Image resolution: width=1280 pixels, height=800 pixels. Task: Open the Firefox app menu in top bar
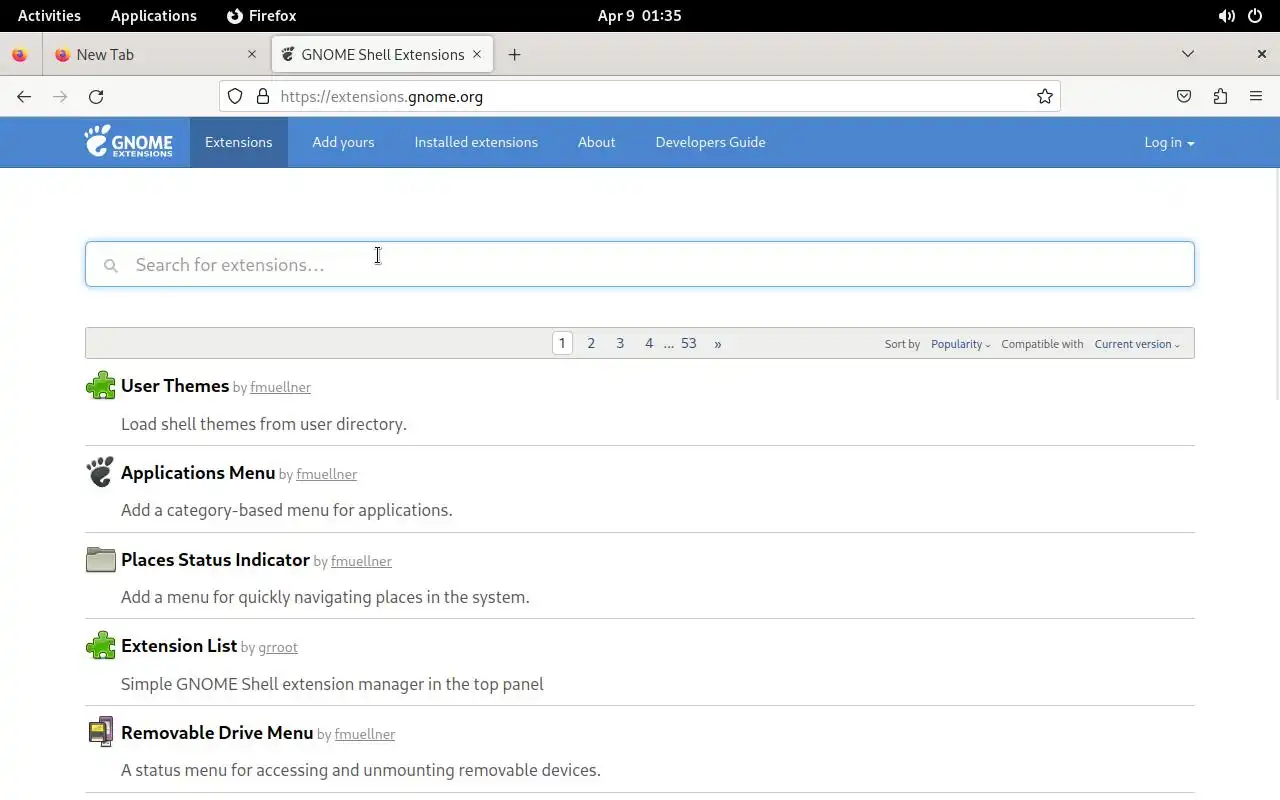click(x=261, y=16)
